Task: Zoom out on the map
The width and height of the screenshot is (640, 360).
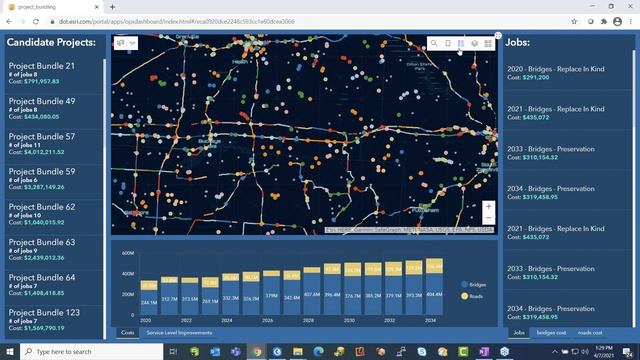Action: pyautogui.click(x=489, y=218)
